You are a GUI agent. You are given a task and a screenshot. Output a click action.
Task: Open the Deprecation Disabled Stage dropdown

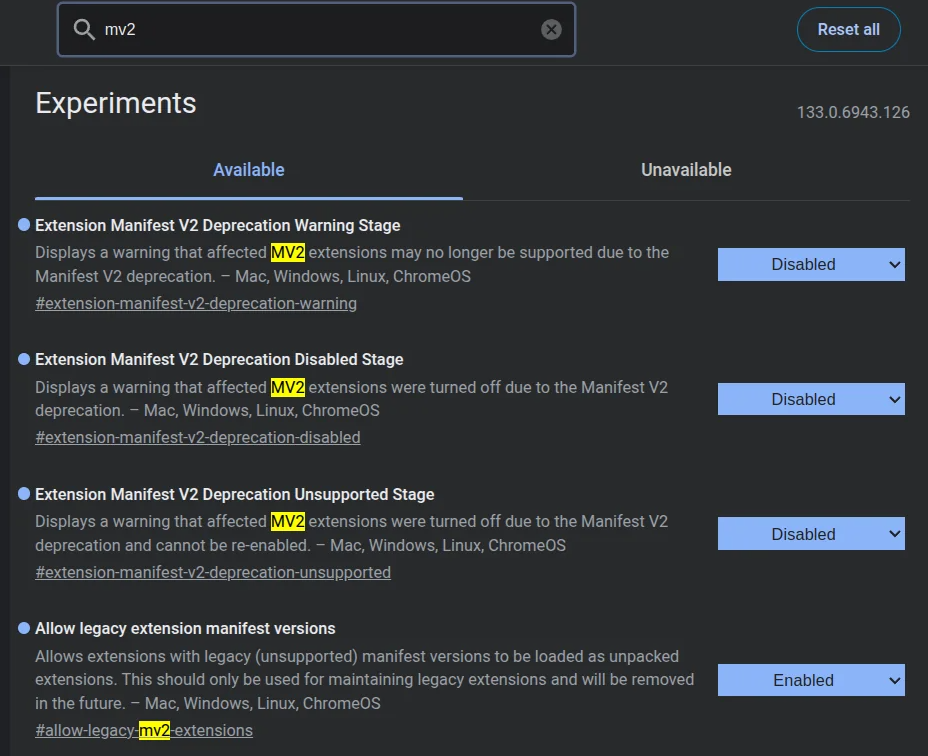pos(810,399)
